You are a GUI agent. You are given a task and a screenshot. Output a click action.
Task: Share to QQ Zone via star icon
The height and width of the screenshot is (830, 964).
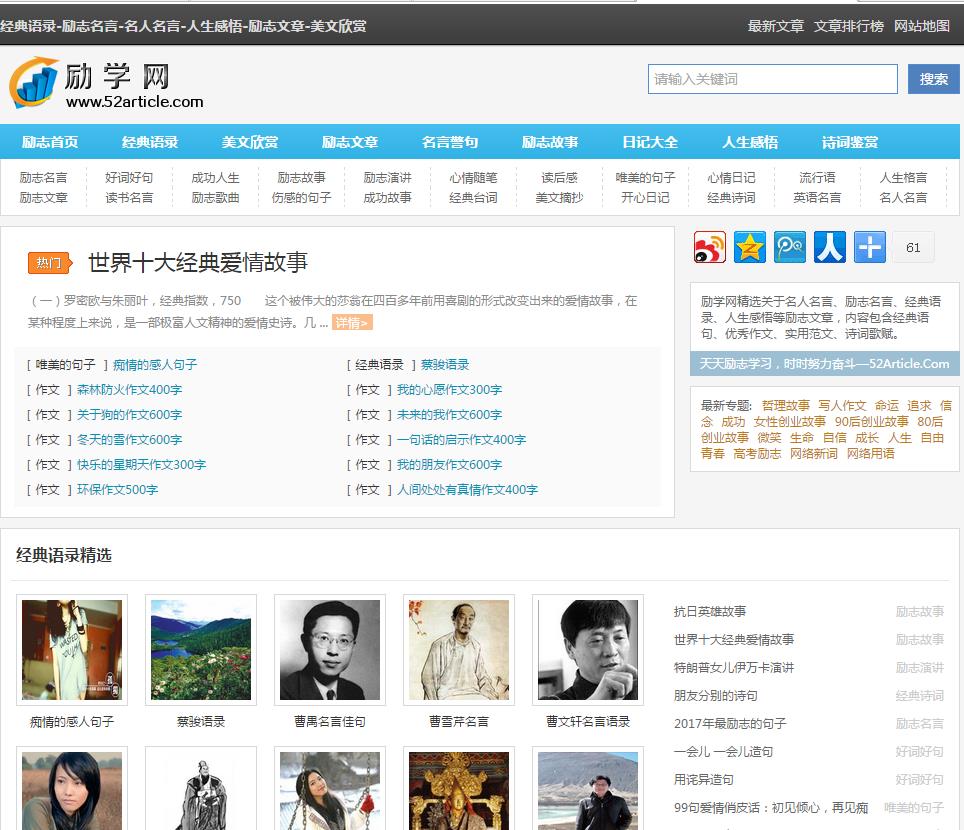pyautogui.click(x=750, y=247)
